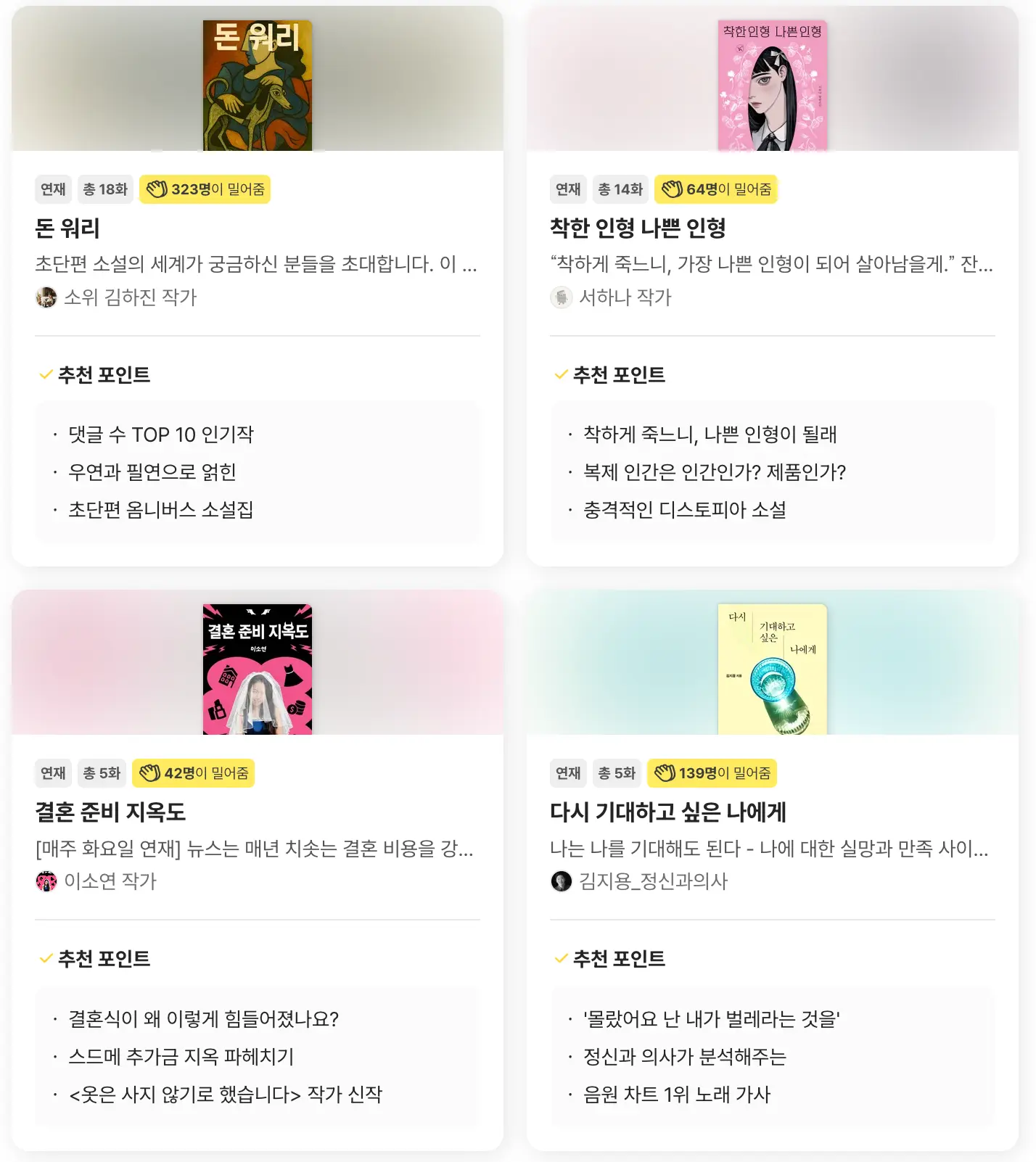Screen dimensions: 1036x1162
Task: Open the title link 돈 워리
Action: coord(67,228)
